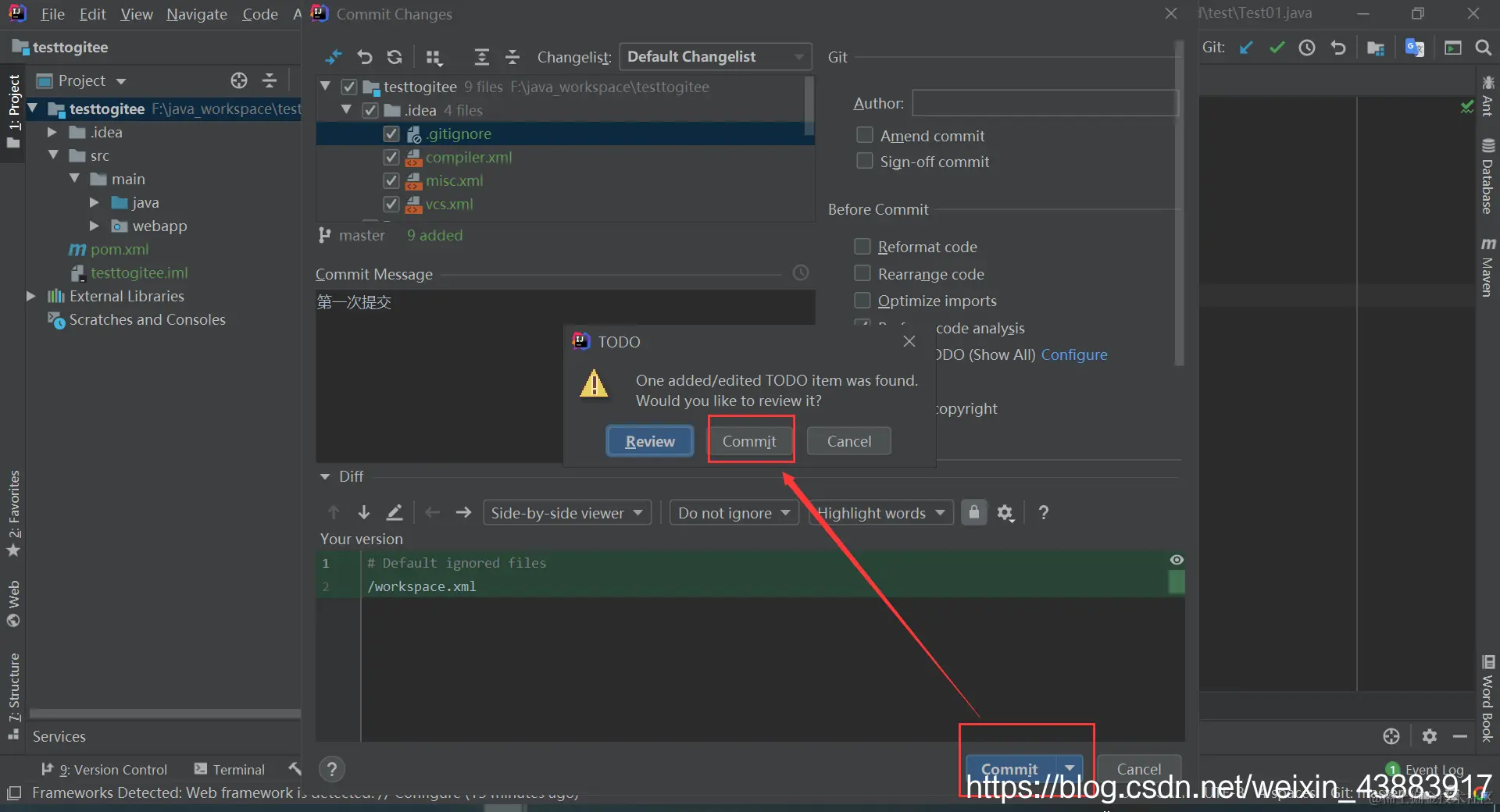Click the locate target icon in Project panel

[x=239, y=80]
